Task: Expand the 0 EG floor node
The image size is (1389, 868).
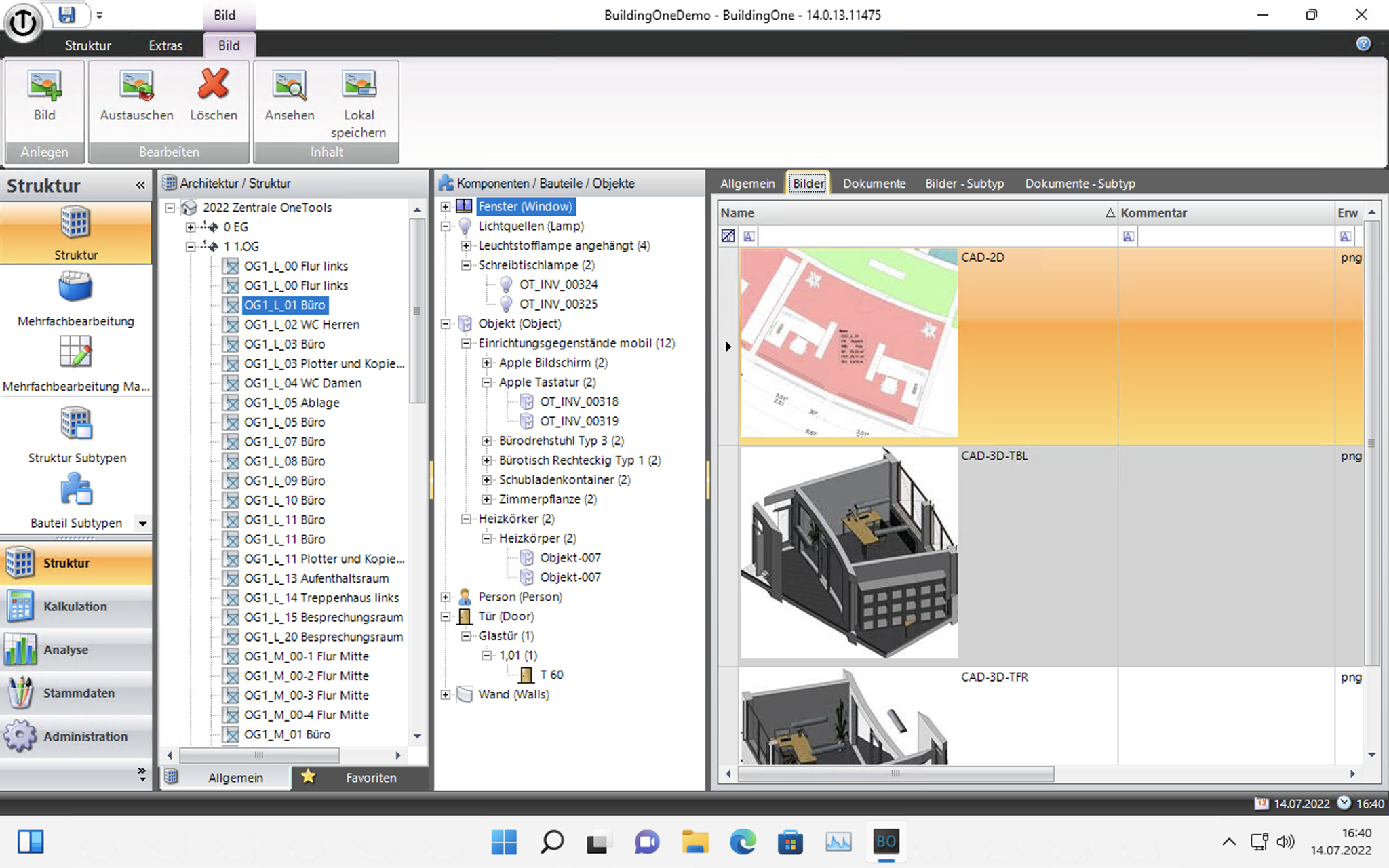Action: click(x=191, y=227)
